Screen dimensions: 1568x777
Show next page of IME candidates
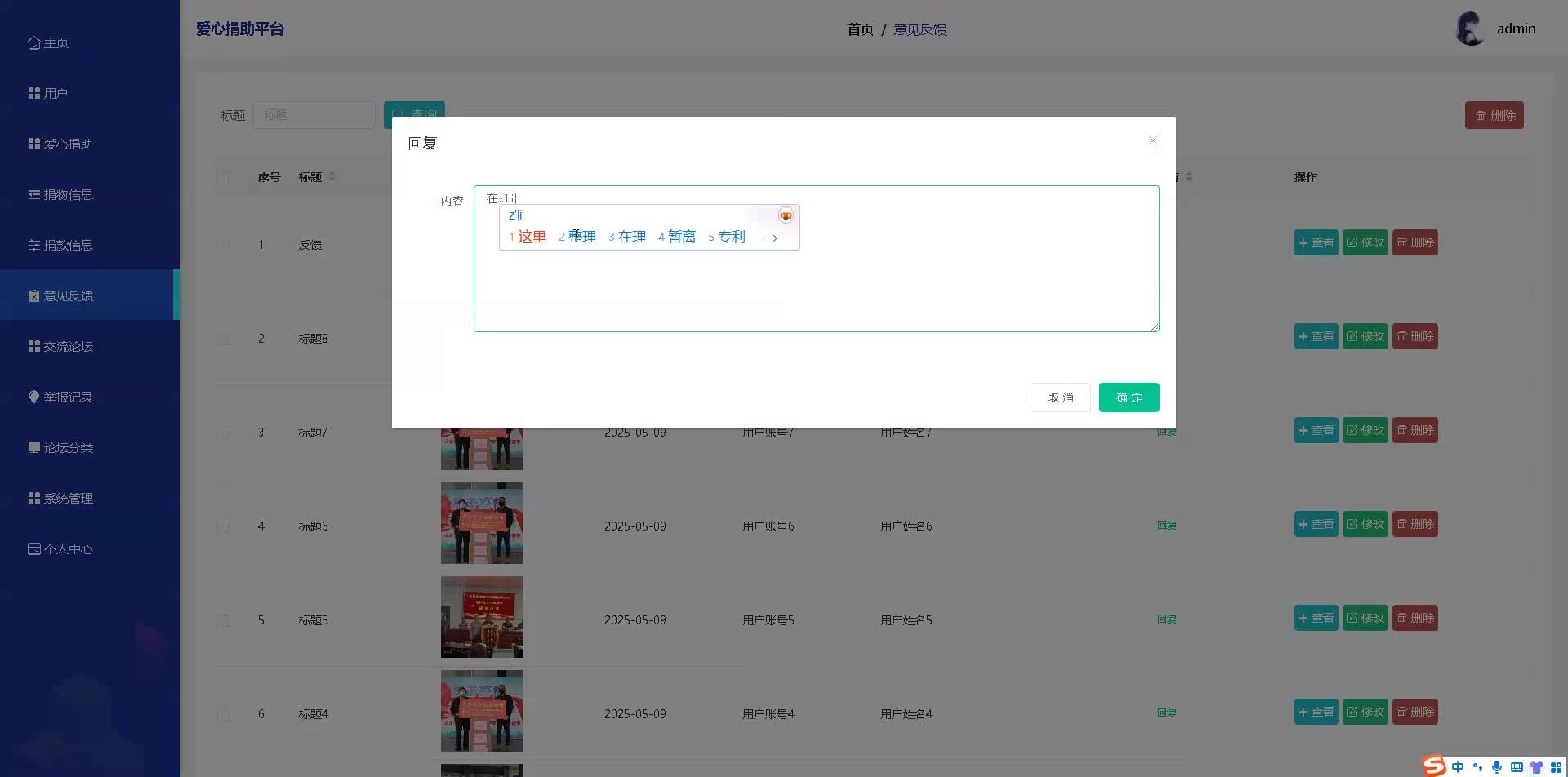(x=775, y=238)
